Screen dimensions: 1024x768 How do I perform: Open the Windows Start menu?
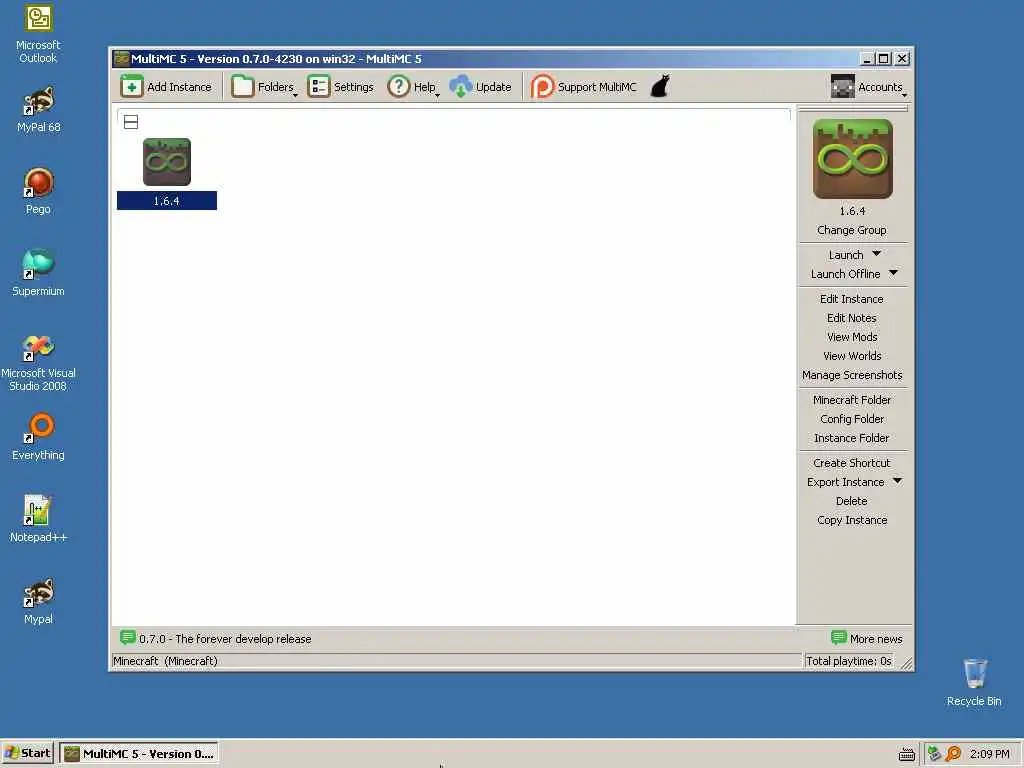pos(27,754)
